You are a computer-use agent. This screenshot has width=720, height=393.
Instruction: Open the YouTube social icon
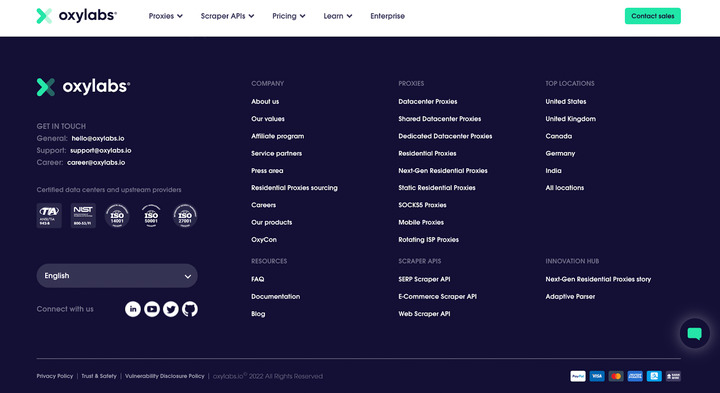coord(152,309)
